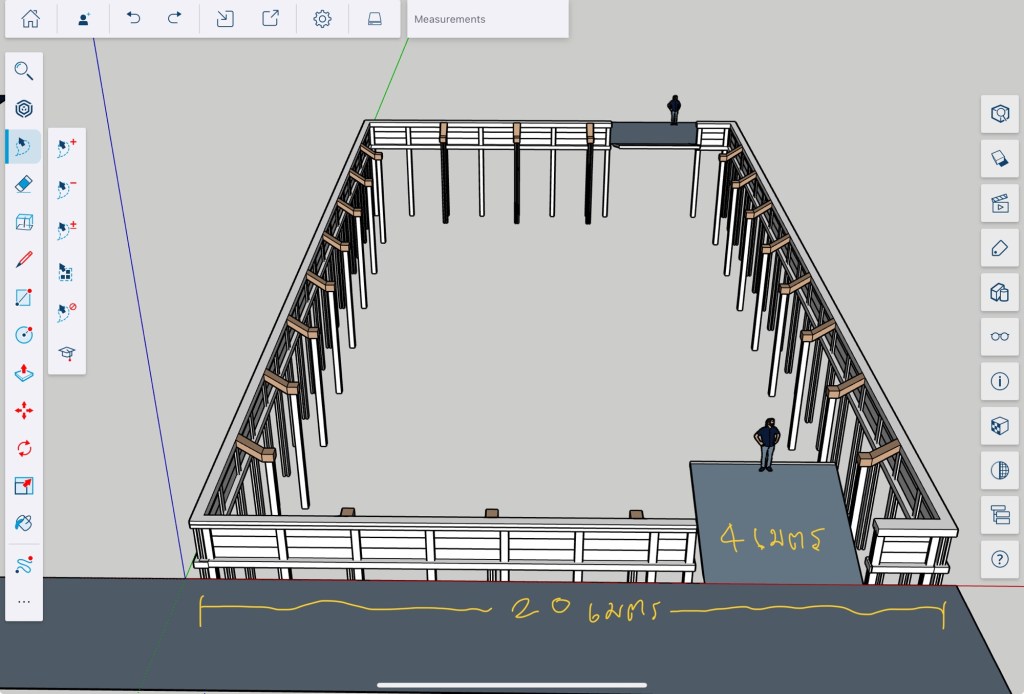Toggle add-to-selection lasso mode
This screenshot has width=1024, height=694.
click(67, 148)
